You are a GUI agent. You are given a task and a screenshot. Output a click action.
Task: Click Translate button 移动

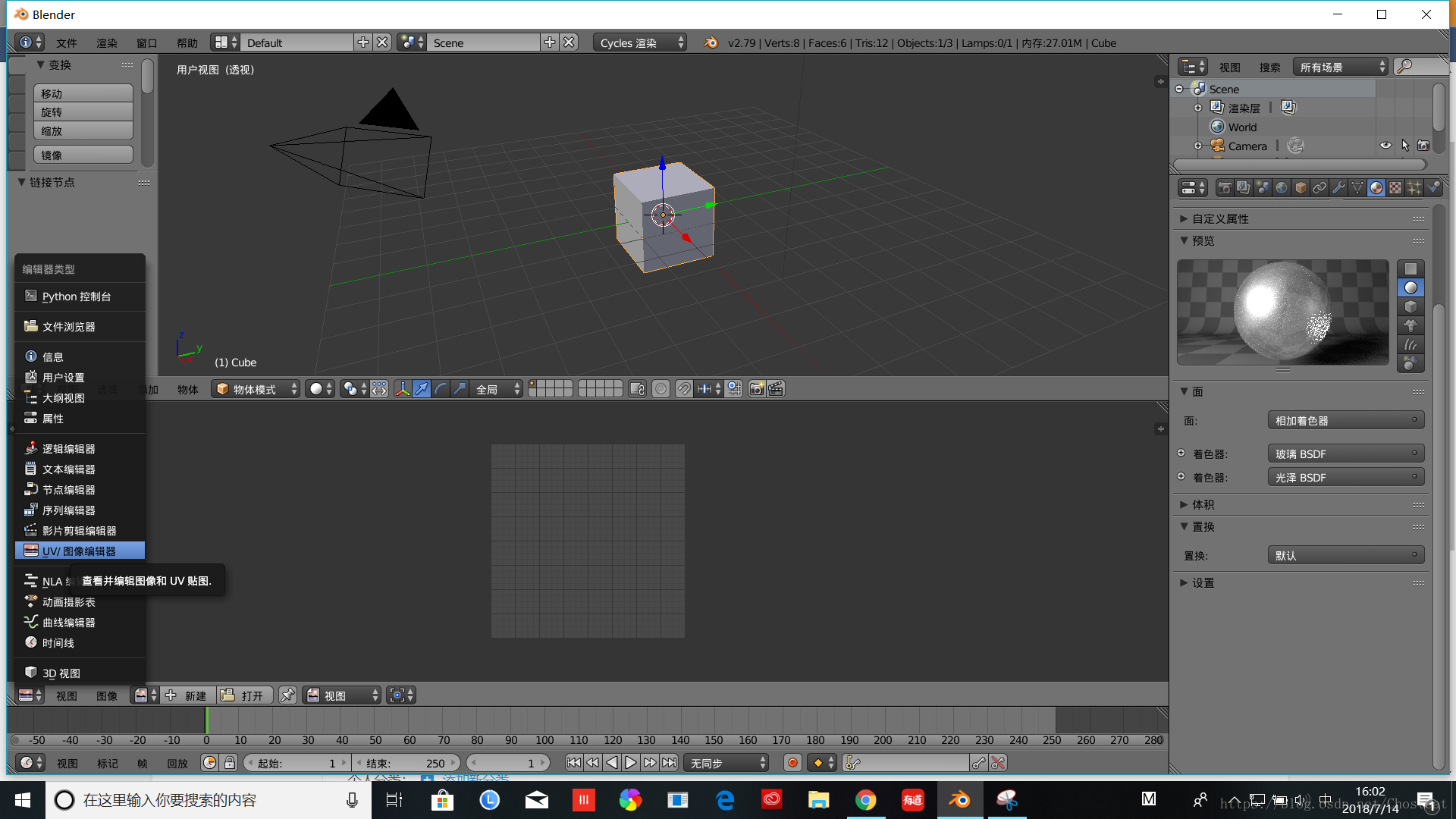[x=83, y=93]
